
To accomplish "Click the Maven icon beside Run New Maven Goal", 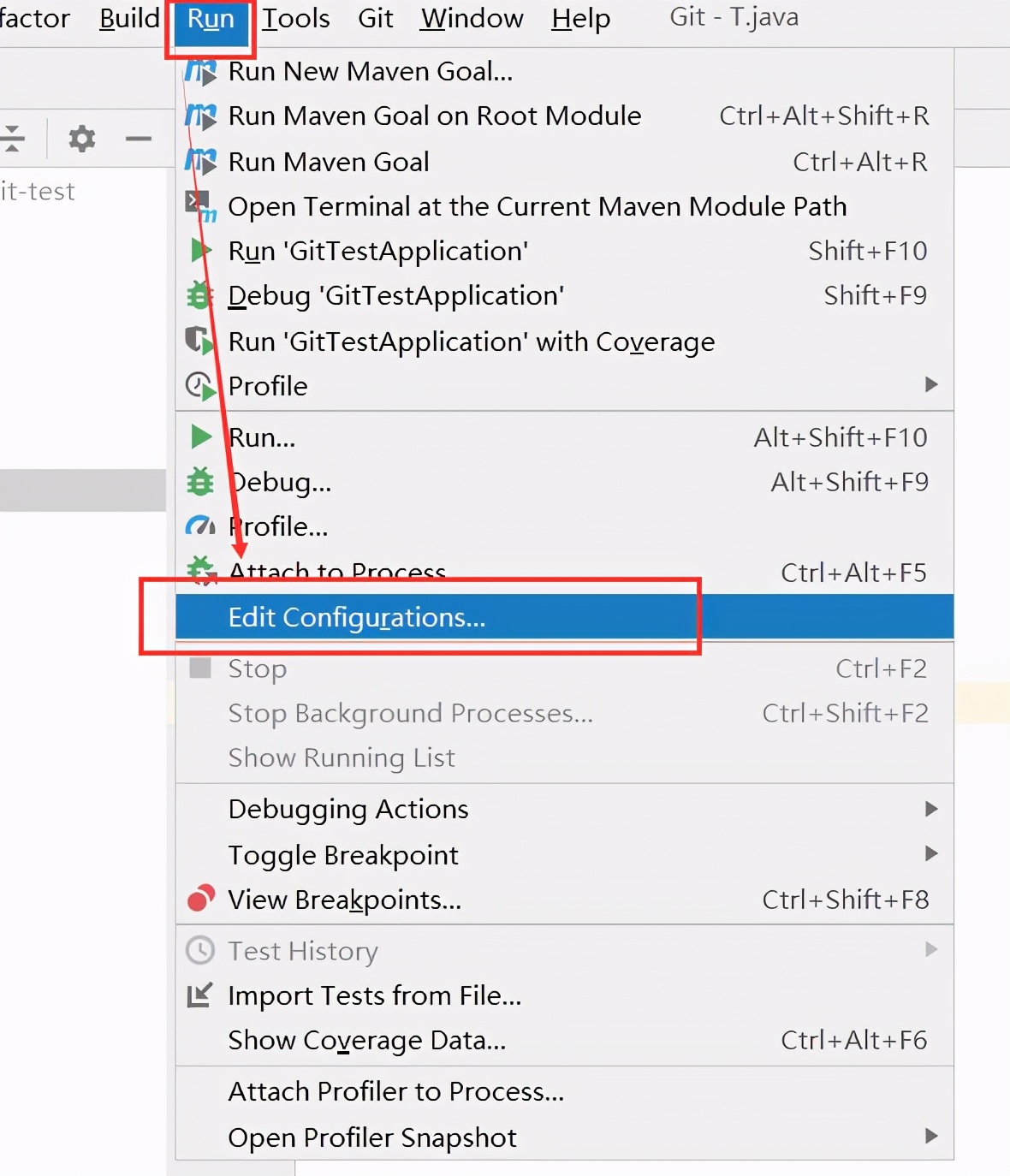I will (200, 71).
